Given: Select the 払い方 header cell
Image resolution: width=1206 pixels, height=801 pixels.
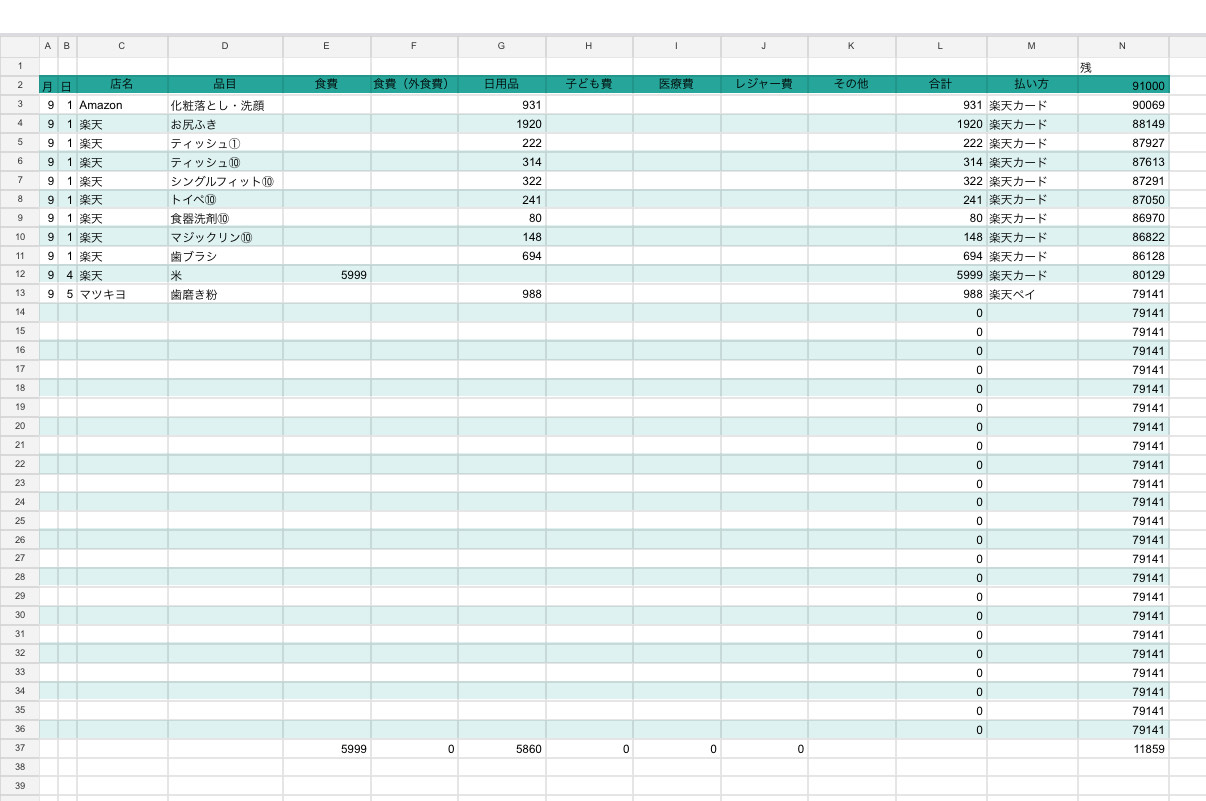Looking at the screenshot, I should click(x=1031, y=85).
